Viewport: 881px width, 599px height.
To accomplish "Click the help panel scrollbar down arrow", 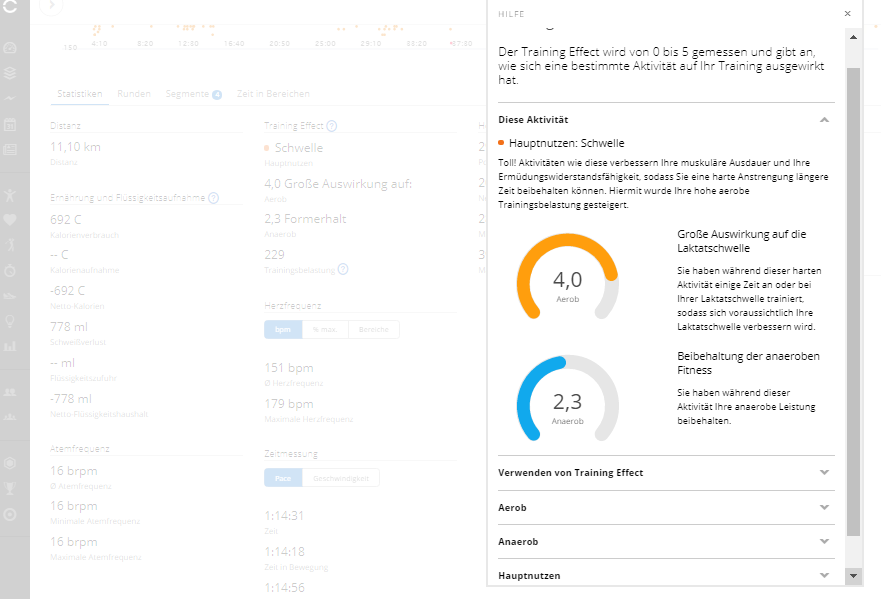I will click(853, 576).
